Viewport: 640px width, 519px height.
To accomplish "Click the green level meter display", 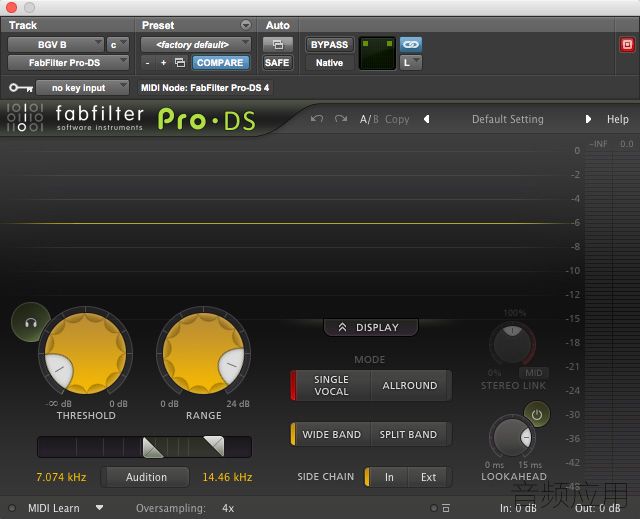I will coord(377,53).
